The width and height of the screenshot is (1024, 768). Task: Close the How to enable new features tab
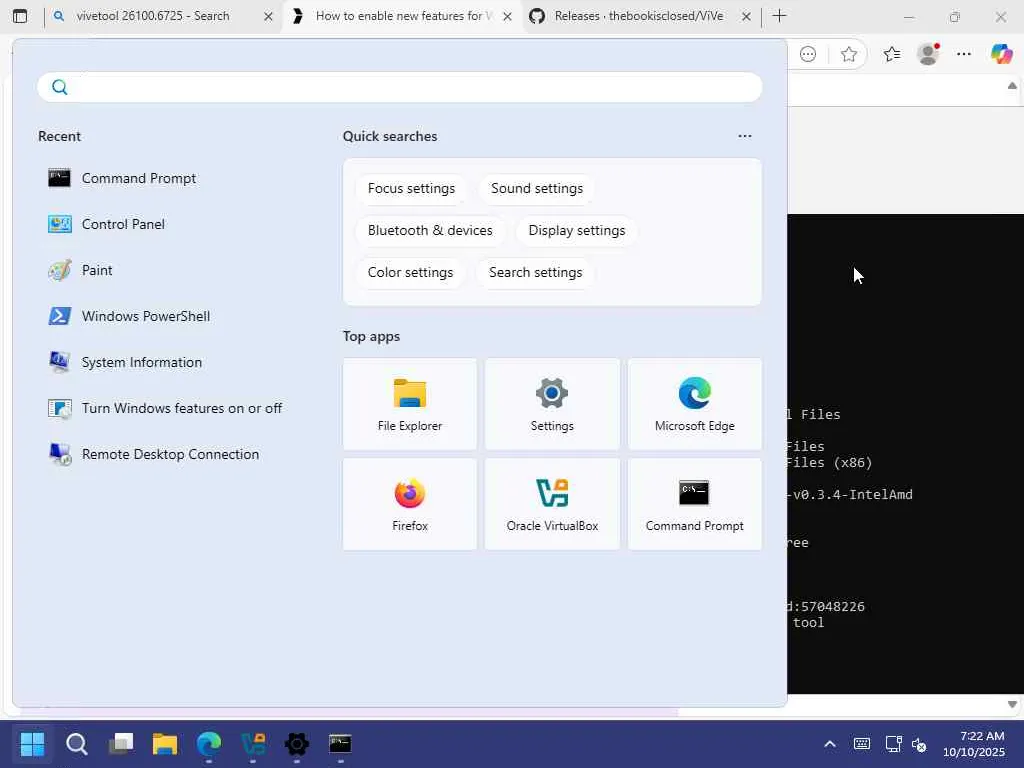tap(507, 16)
